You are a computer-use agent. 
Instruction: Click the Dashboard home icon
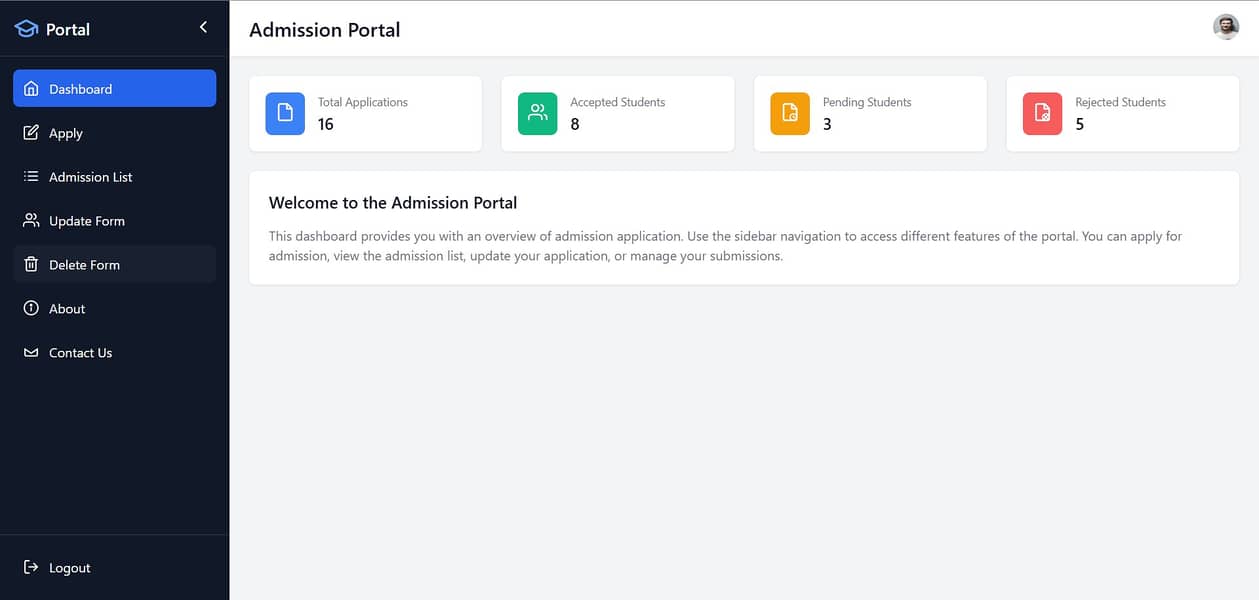[31, 88]
